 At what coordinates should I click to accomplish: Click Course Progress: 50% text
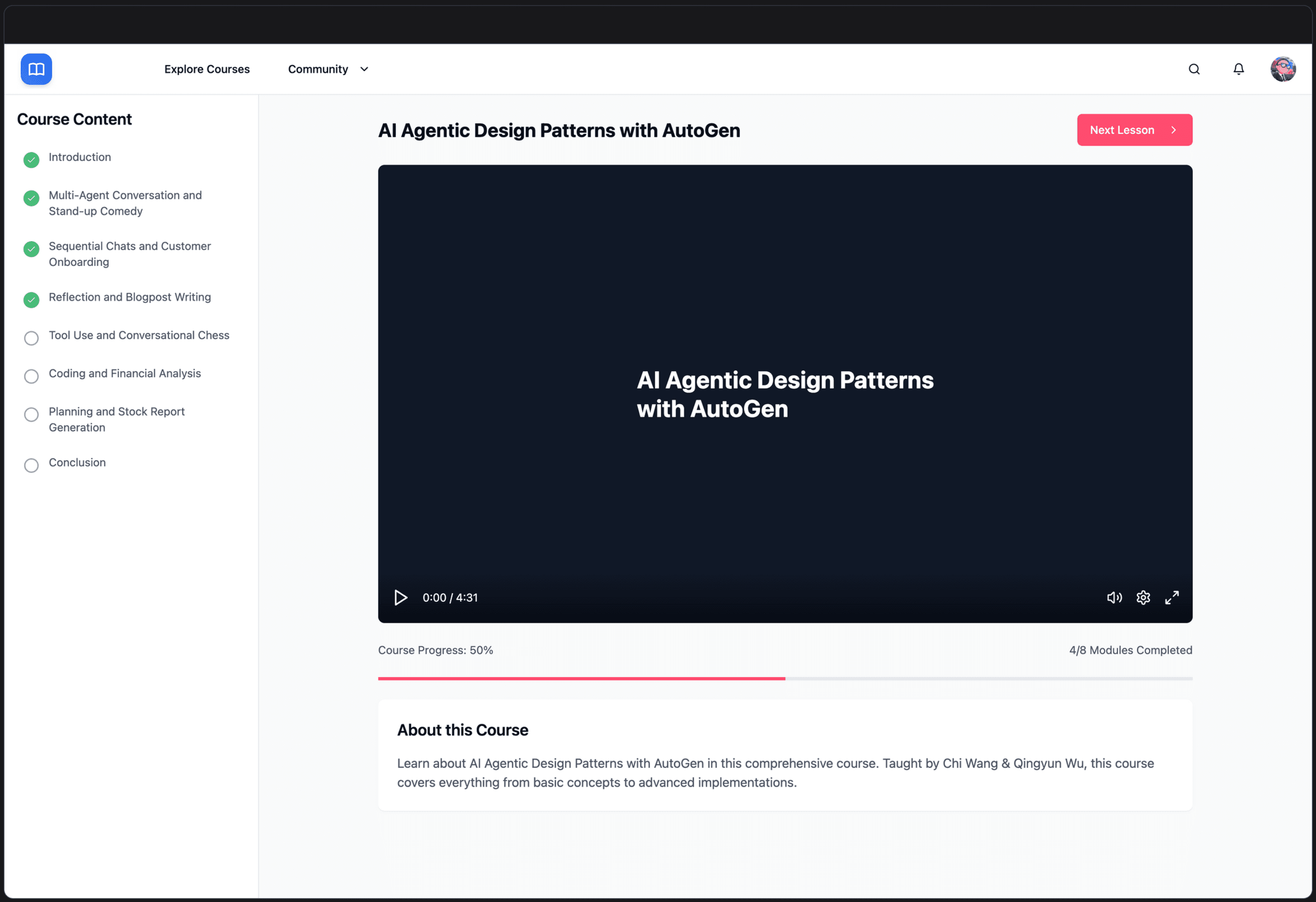(x=436, y=650)
